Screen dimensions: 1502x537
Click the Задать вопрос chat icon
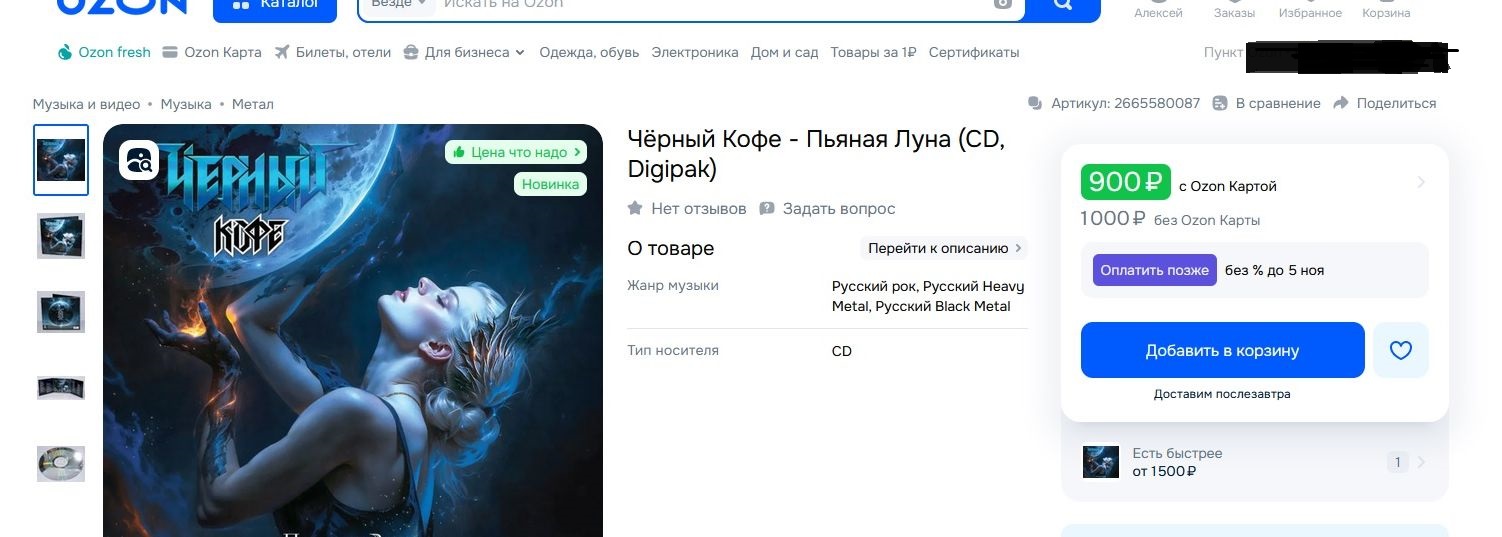pos(767,209)
